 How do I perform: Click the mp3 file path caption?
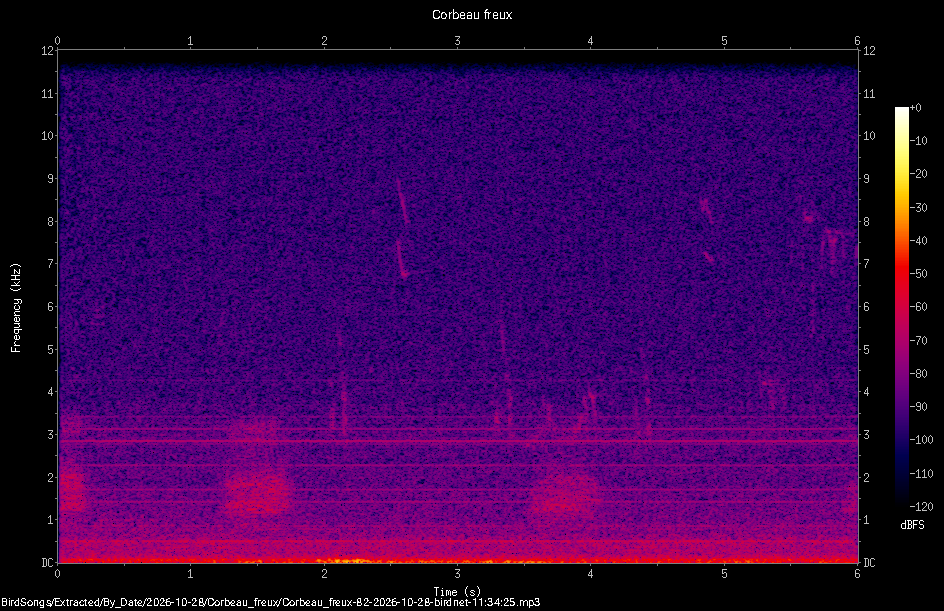tap(270, 602)
